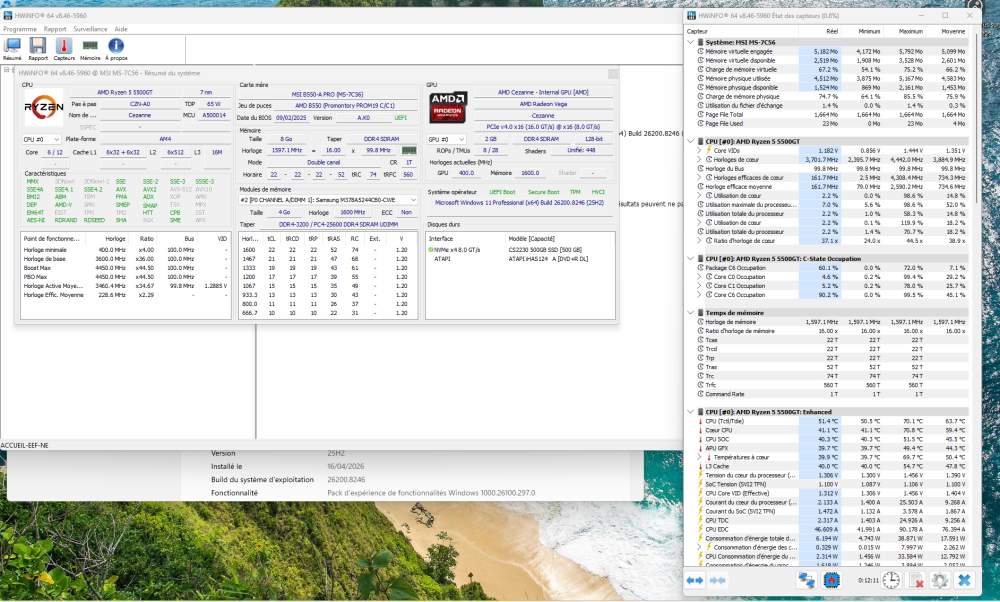This screenshot has height=602, width=1000.
Task: Collapse the Système: MSI MS-7C56 sensor group
Action: tap(691, 43)
